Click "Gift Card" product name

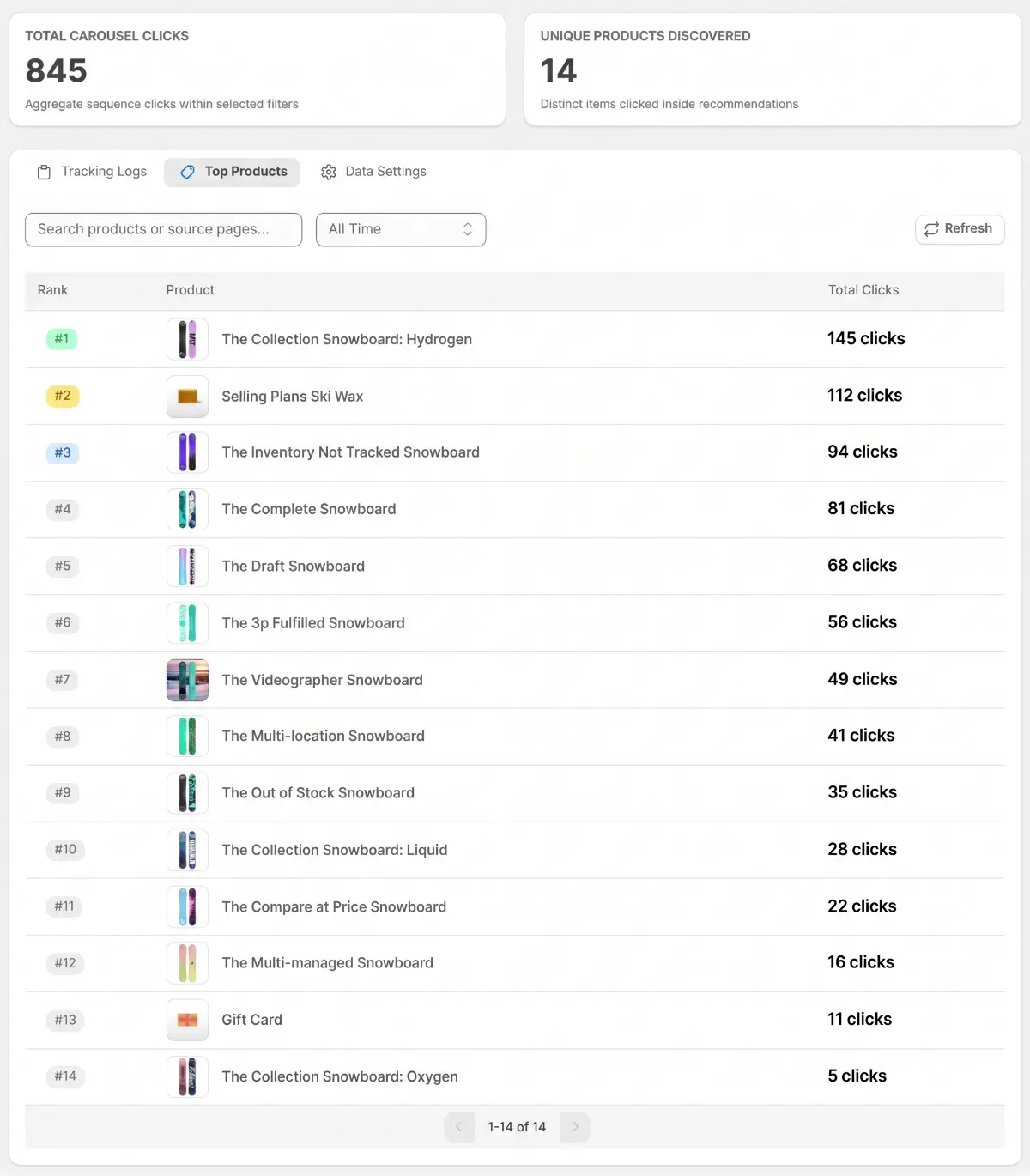point(252,1020)
